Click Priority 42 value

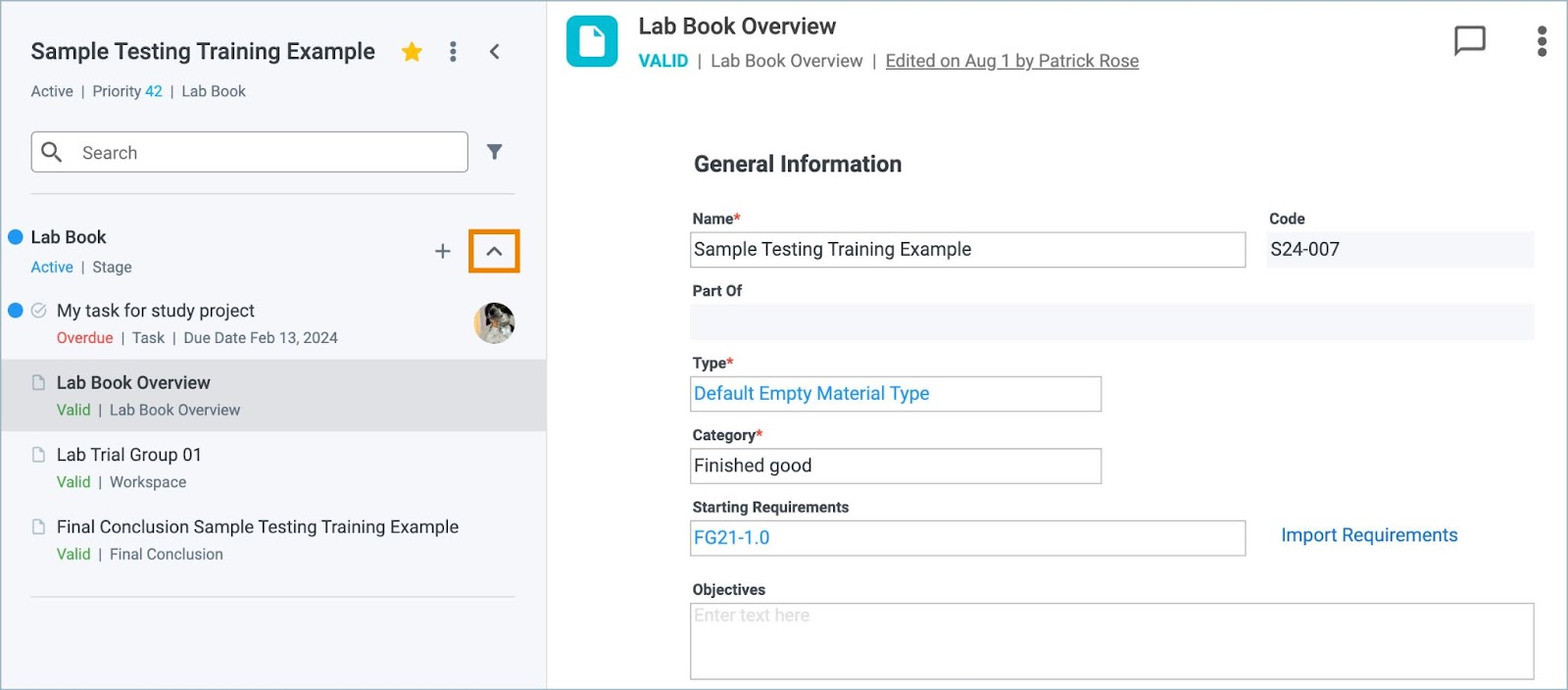coord(154,91)
